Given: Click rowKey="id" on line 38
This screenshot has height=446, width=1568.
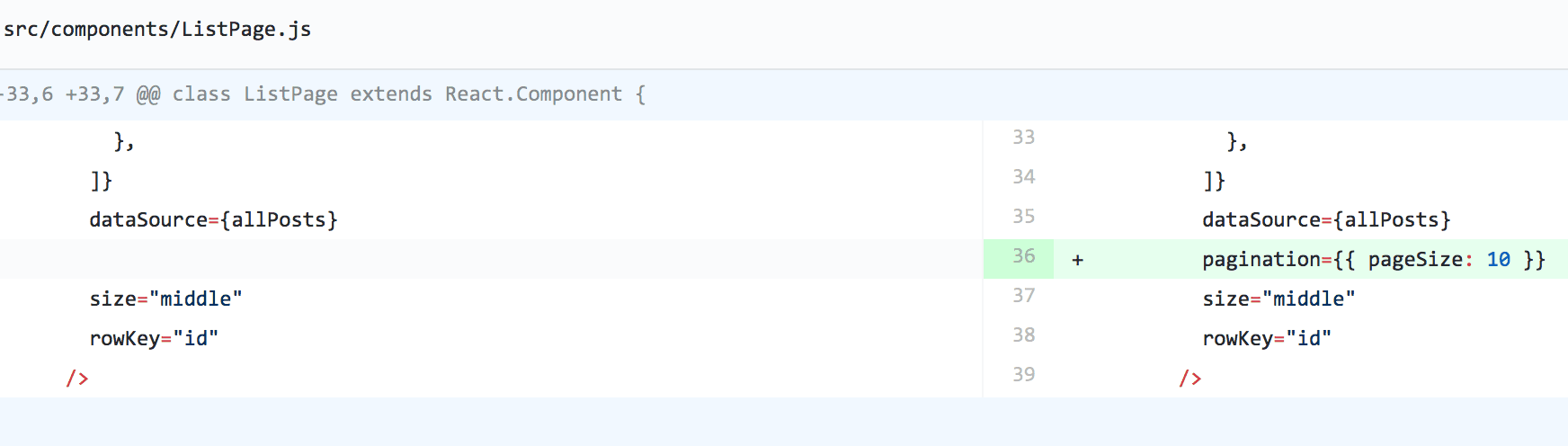Looking at the screenshot, I should coord(1267,339).
